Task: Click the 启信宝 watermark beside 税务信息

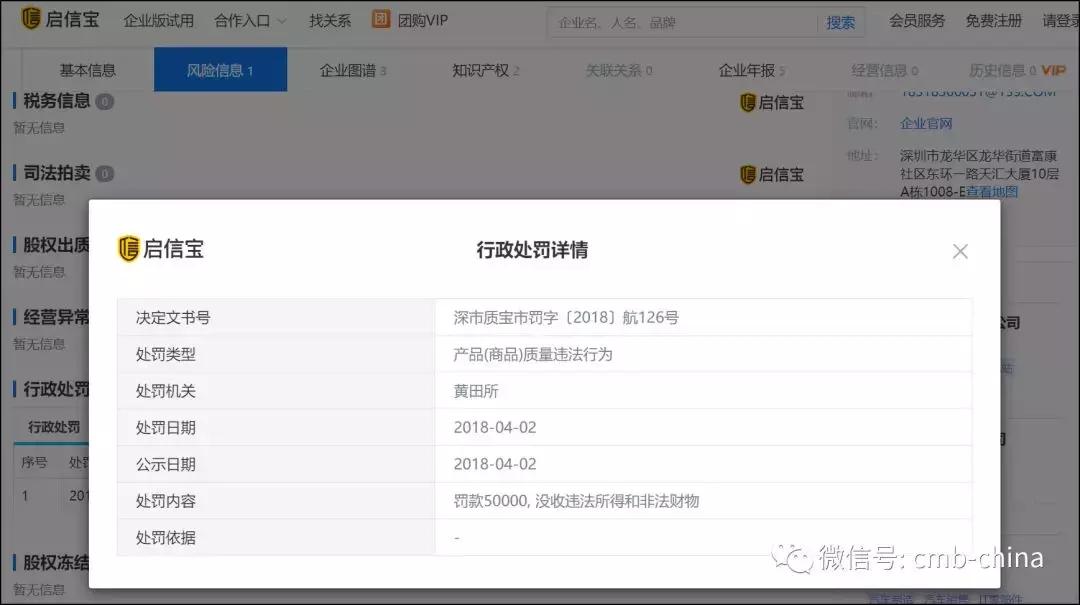Action: (x=771, y=101)
